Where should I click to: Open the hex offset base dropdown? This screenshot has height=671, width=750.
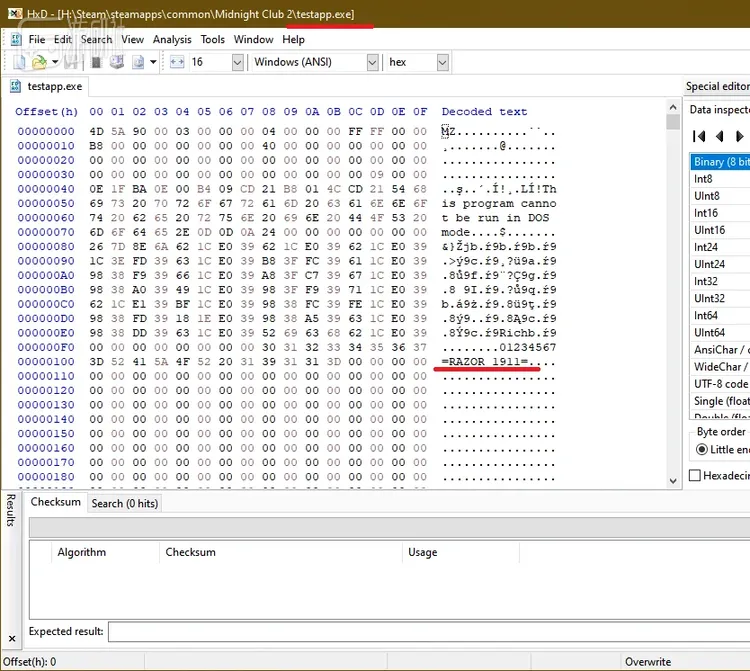click(x=443, y=62)
